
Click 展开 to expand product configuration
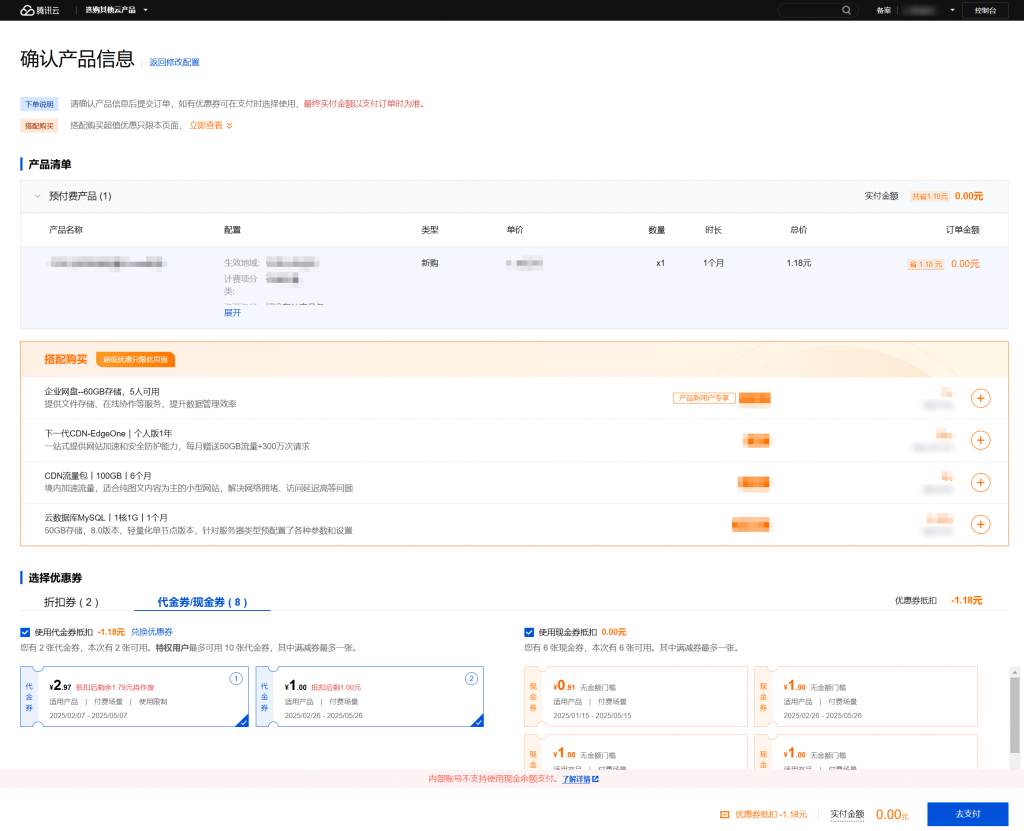pos(232,313)
